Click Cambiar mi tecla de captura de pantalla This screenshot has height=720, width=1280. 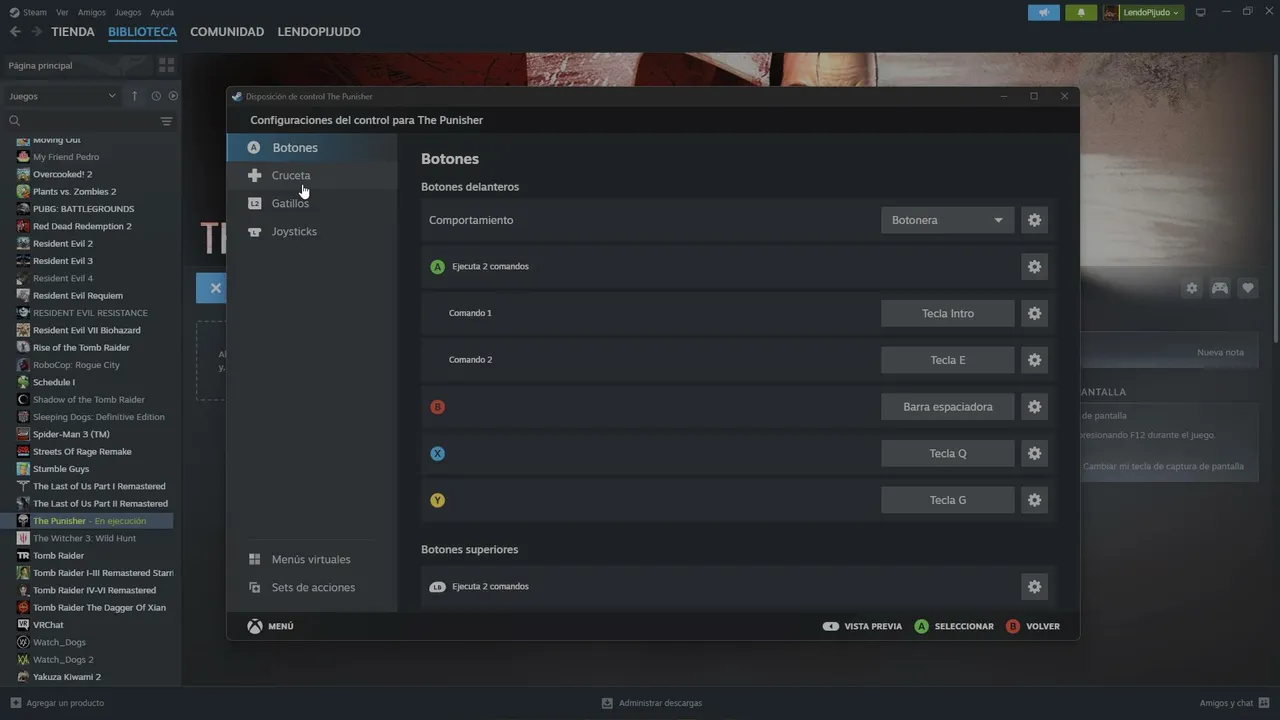(x=1163, y=466)
